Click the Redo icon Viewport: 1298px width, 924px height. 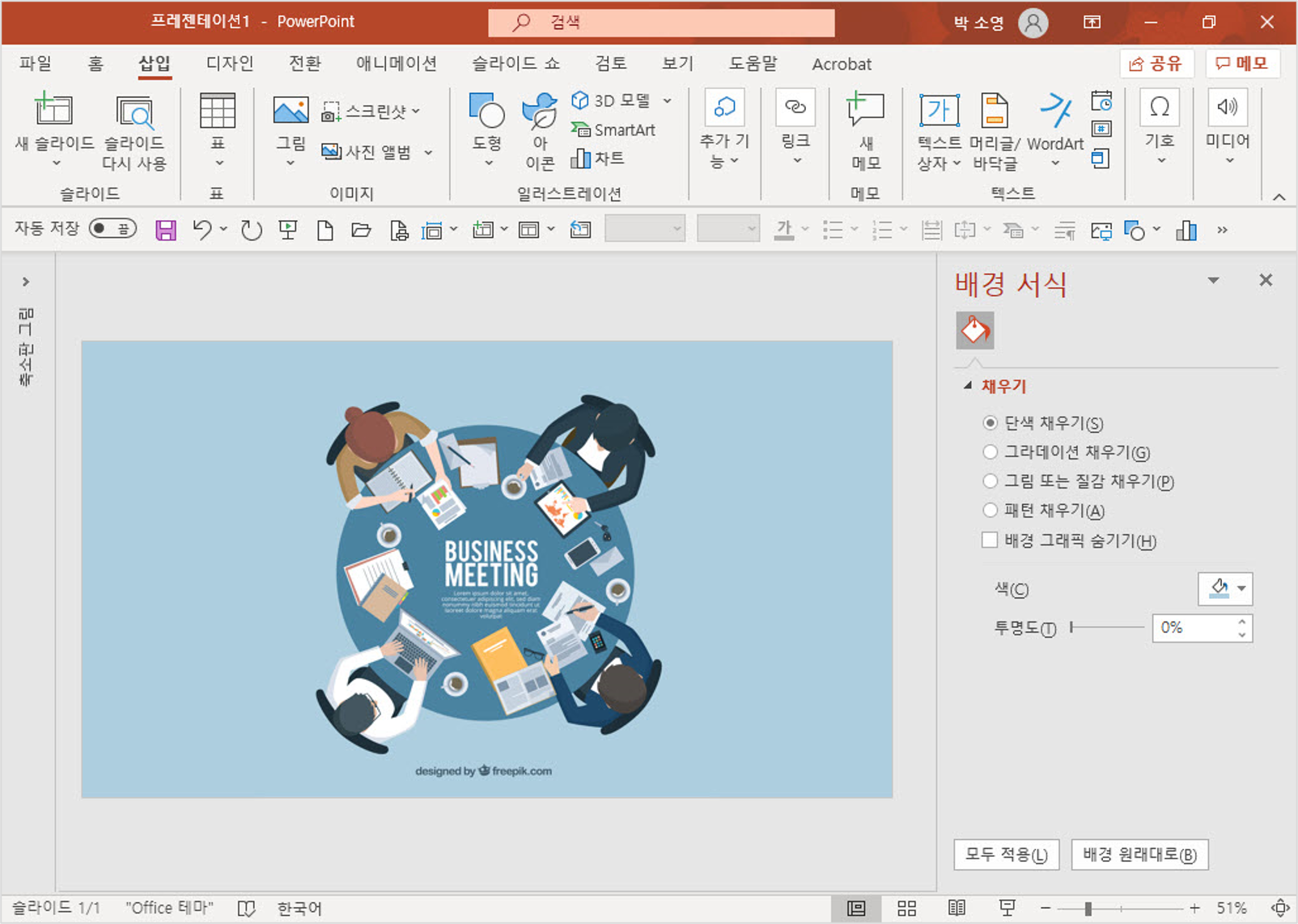(252, 231)
